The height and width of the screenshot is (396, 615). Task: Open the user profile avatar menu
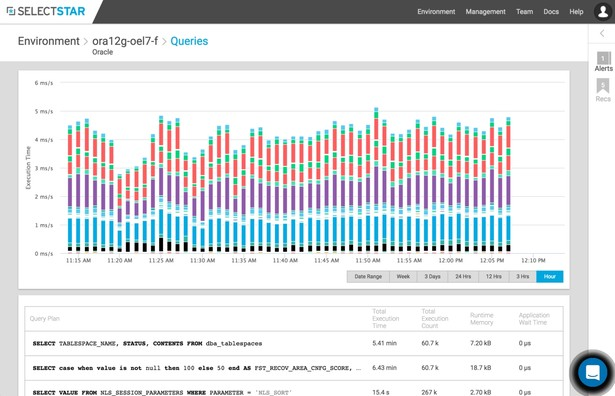(603, 11)
